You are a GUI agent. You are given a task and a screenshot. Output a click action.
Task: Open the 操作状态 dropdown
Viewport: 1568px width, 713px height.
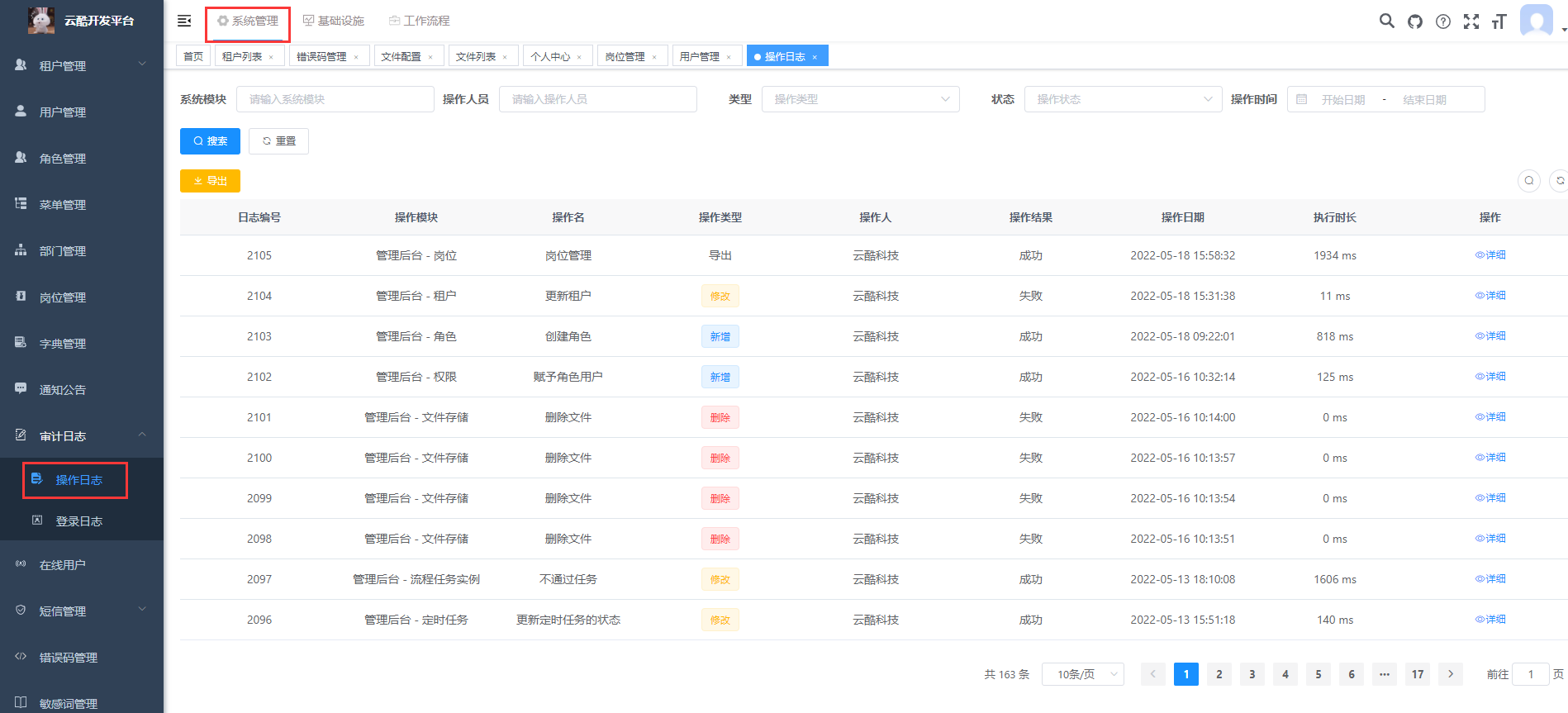tap(1123, 99)
